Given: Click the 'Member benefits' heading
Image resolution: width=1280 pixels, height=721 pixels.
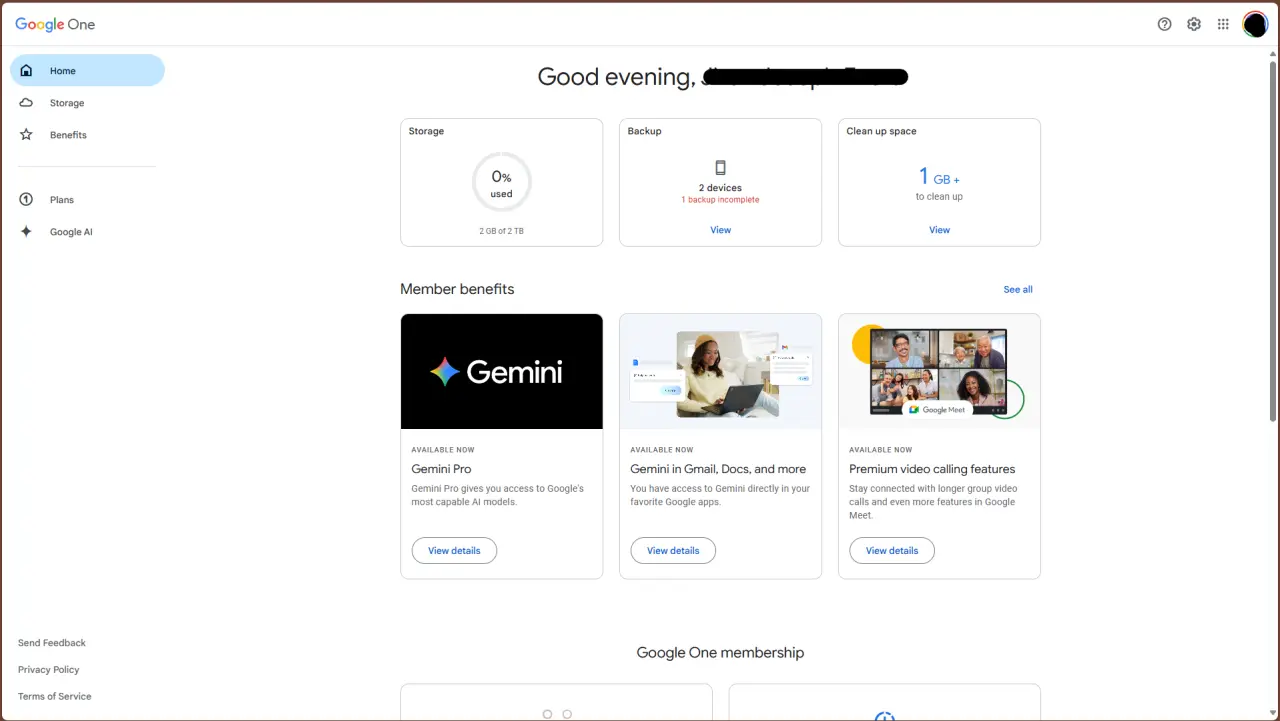Looking at the screenshot, I should [457, 289].
